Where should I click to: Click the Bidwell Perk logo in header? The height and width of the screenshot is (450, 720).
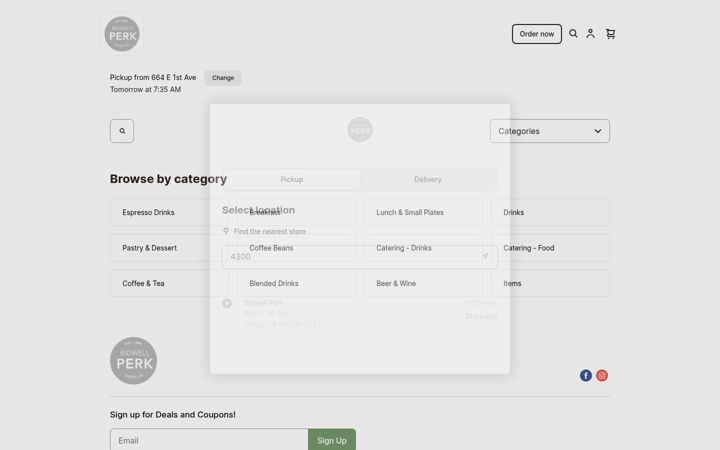tap(122, 34)
